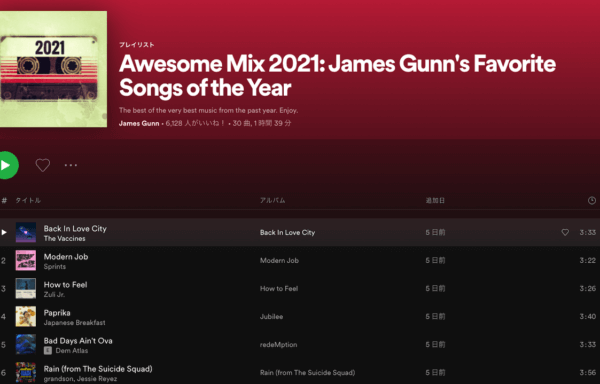
Task: Open the three-dot more options menu
Action: click(71, 165)
